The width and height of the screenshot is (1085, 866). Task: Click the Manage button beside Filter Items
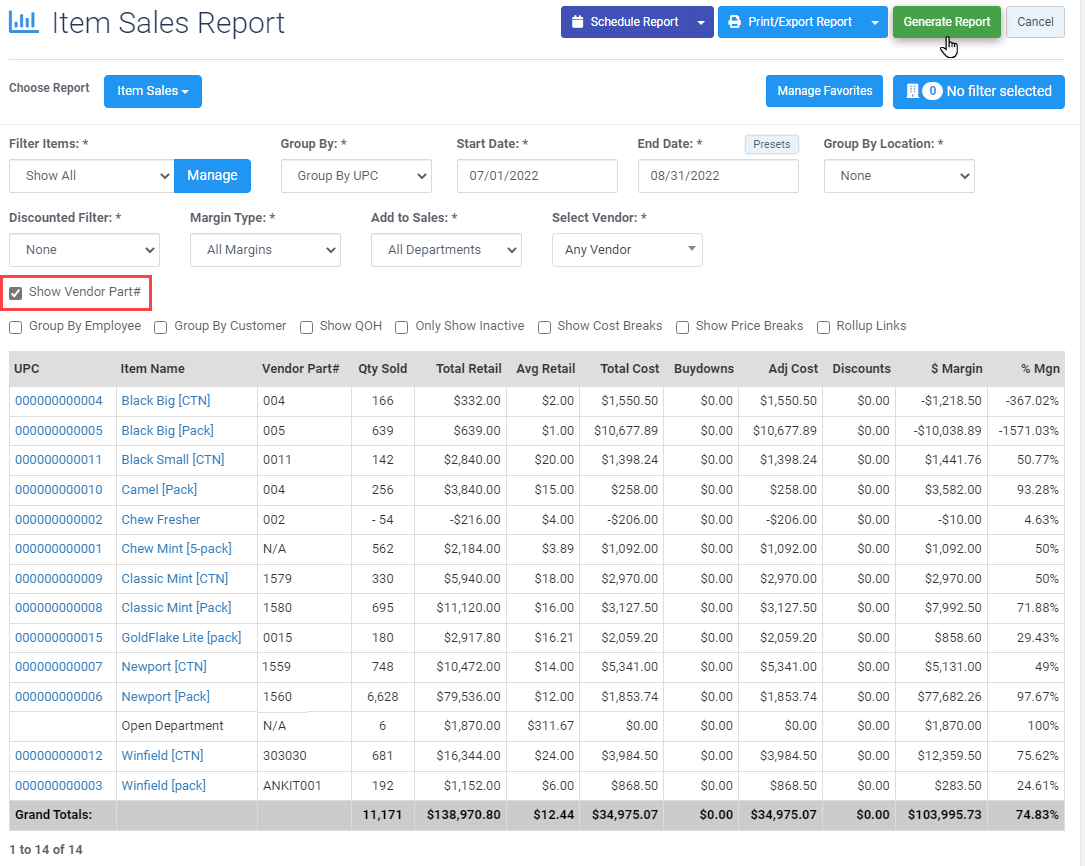[212, 176]
